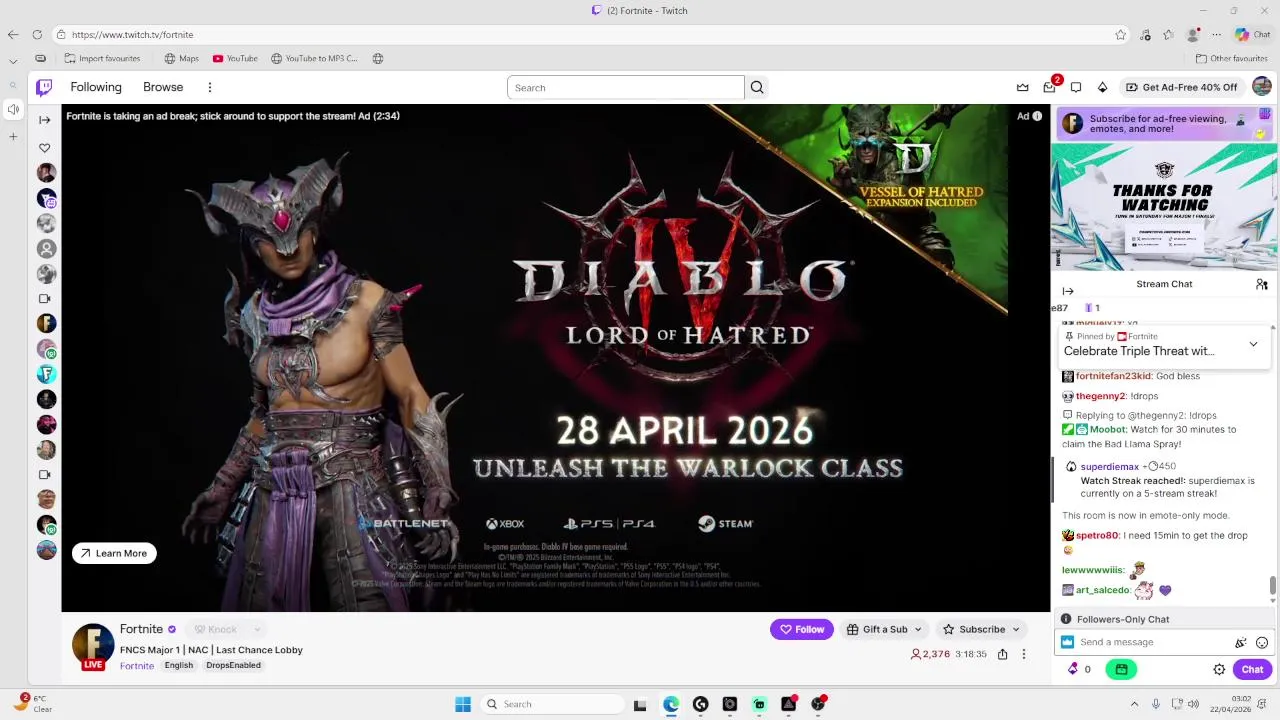Click the heart followed-channels icon in sidebar

pyautogui.click(x=44, y=148)
